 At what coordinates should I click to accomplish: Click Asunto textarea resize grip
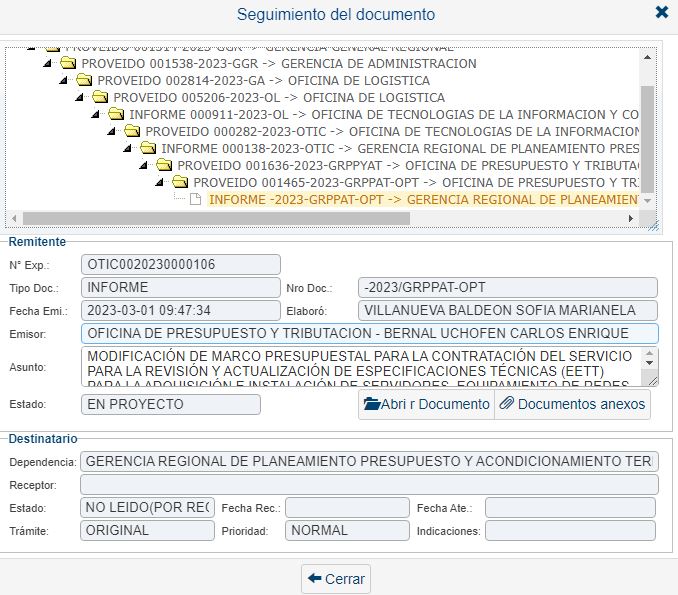pos(653,381)
